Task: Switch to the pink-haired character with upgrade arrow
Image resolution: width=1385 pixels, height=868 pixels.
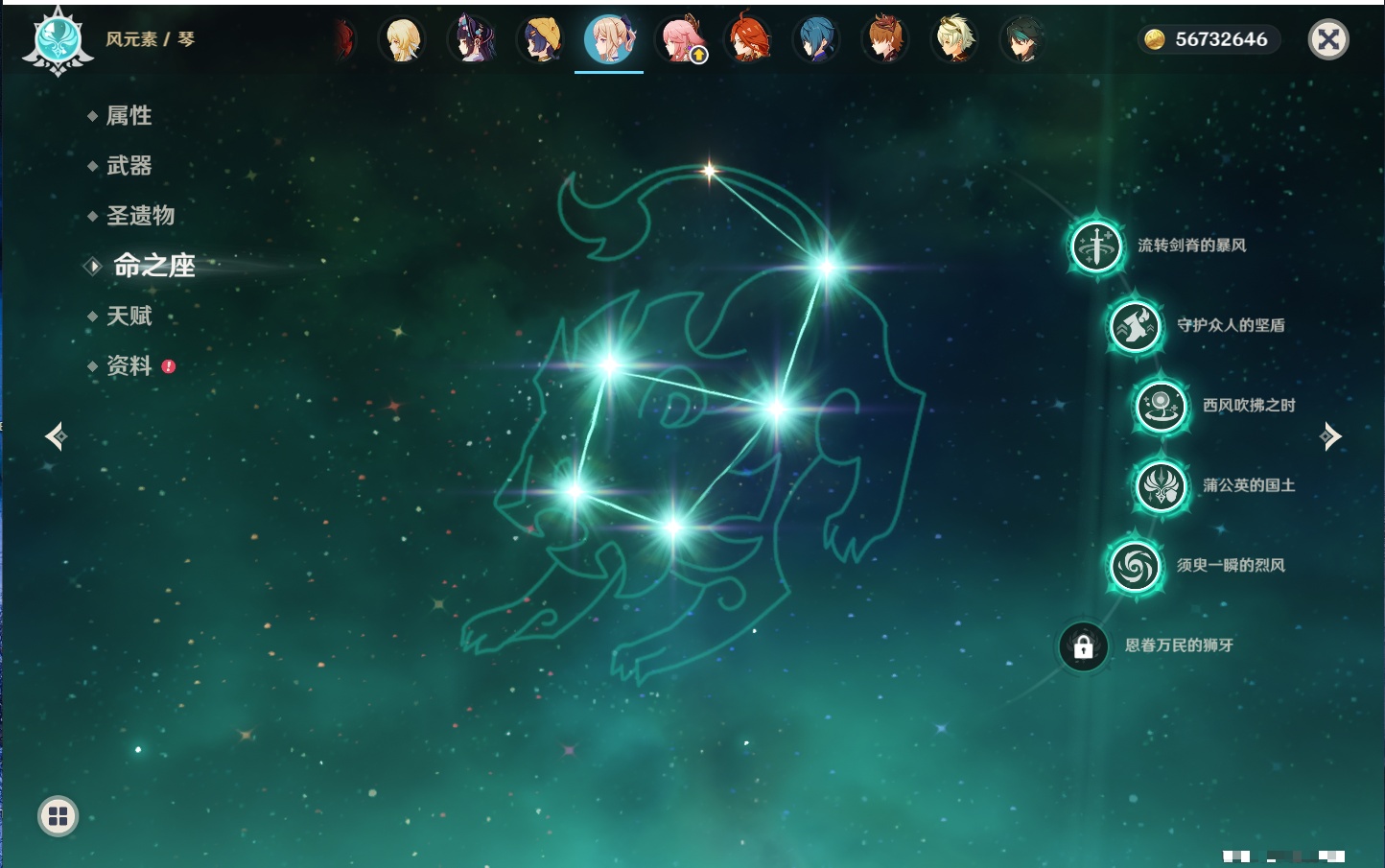Action: click(680, 39)
